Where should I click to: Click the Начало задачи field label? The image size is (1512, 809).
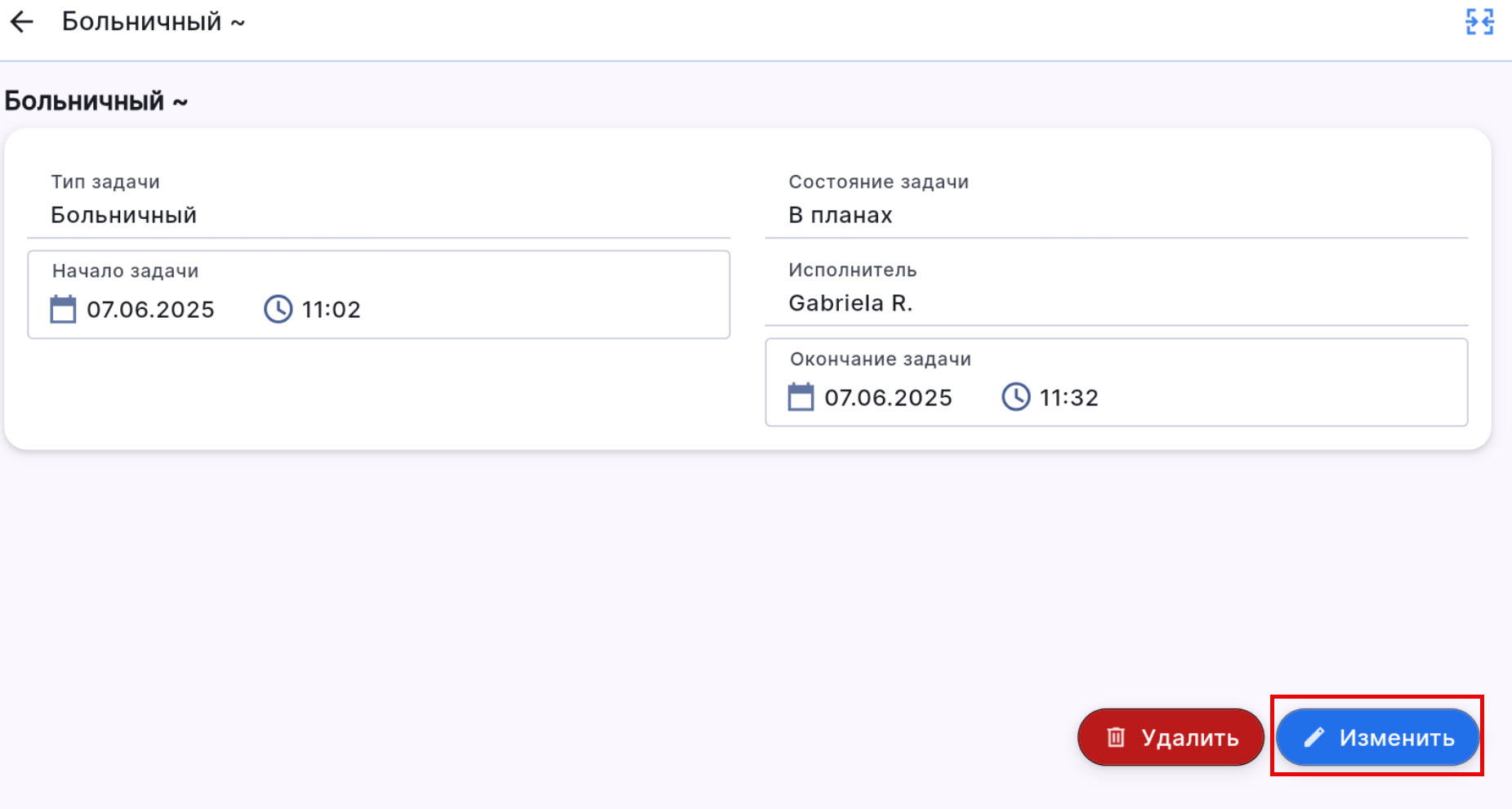click(125, 271)
